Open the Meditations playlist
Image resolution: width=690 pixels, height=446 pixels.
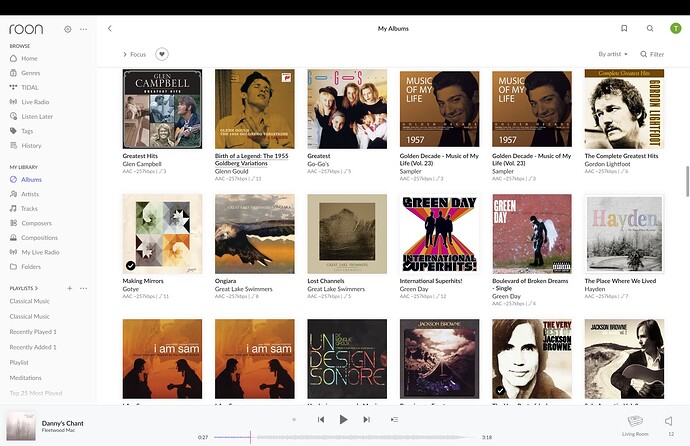coord(26,377)
